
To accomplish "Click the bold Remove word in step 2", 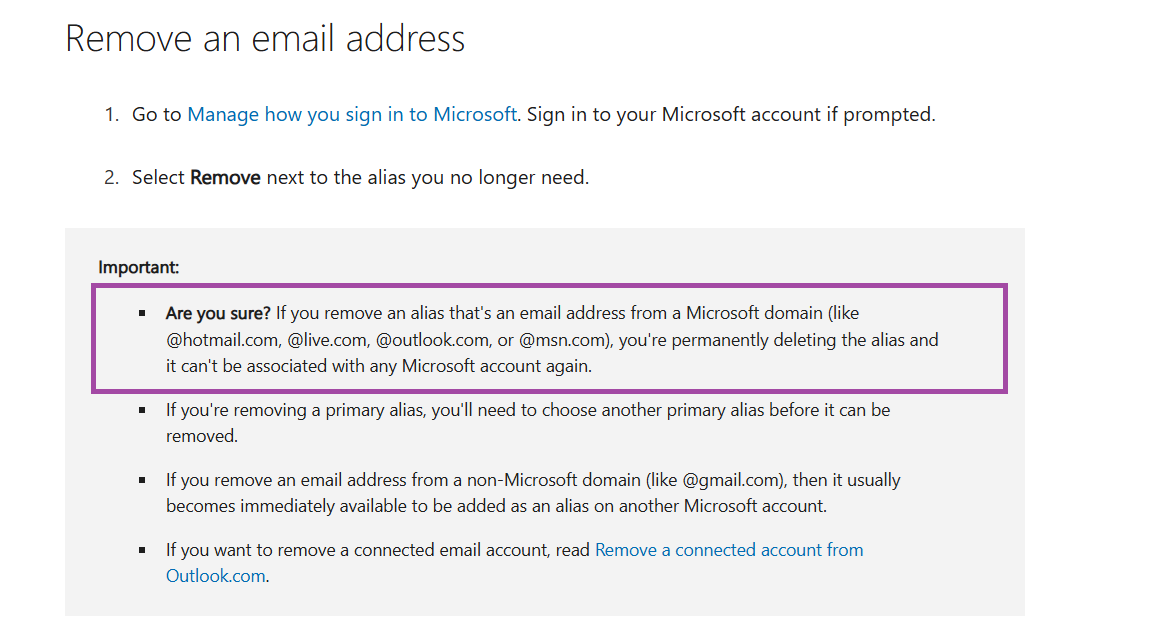I will coord(225,178).
